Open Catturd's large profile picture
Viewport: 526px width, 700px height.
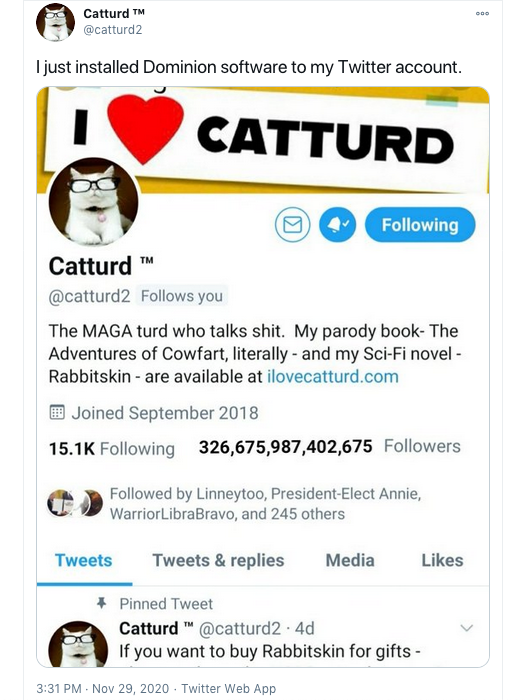coord(93,201)
